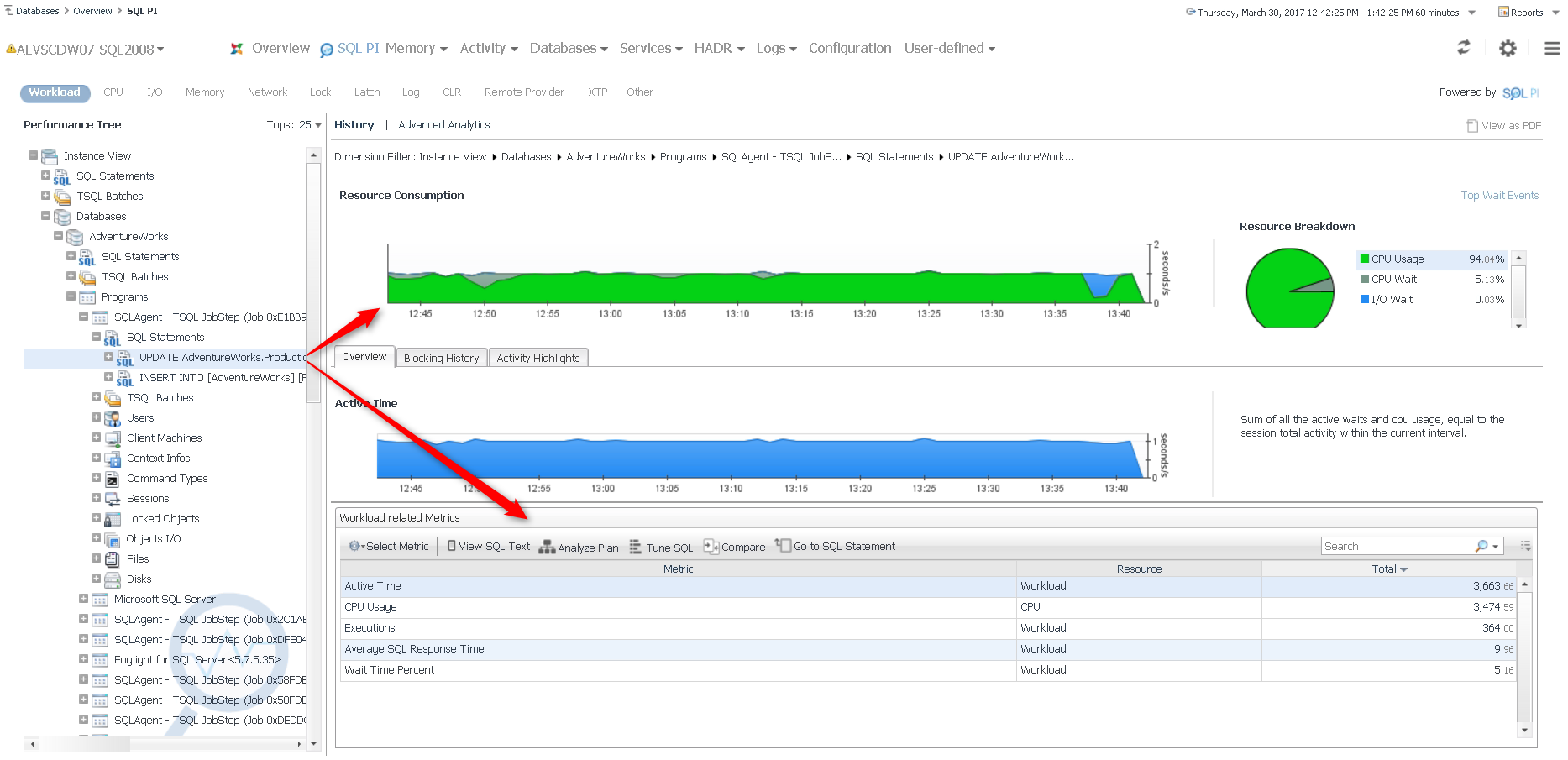Image resolution: width=1568 pixels, height=760 pixels.
Task: Click the Analyze Plan icon
Action: [x=547, y=547]
